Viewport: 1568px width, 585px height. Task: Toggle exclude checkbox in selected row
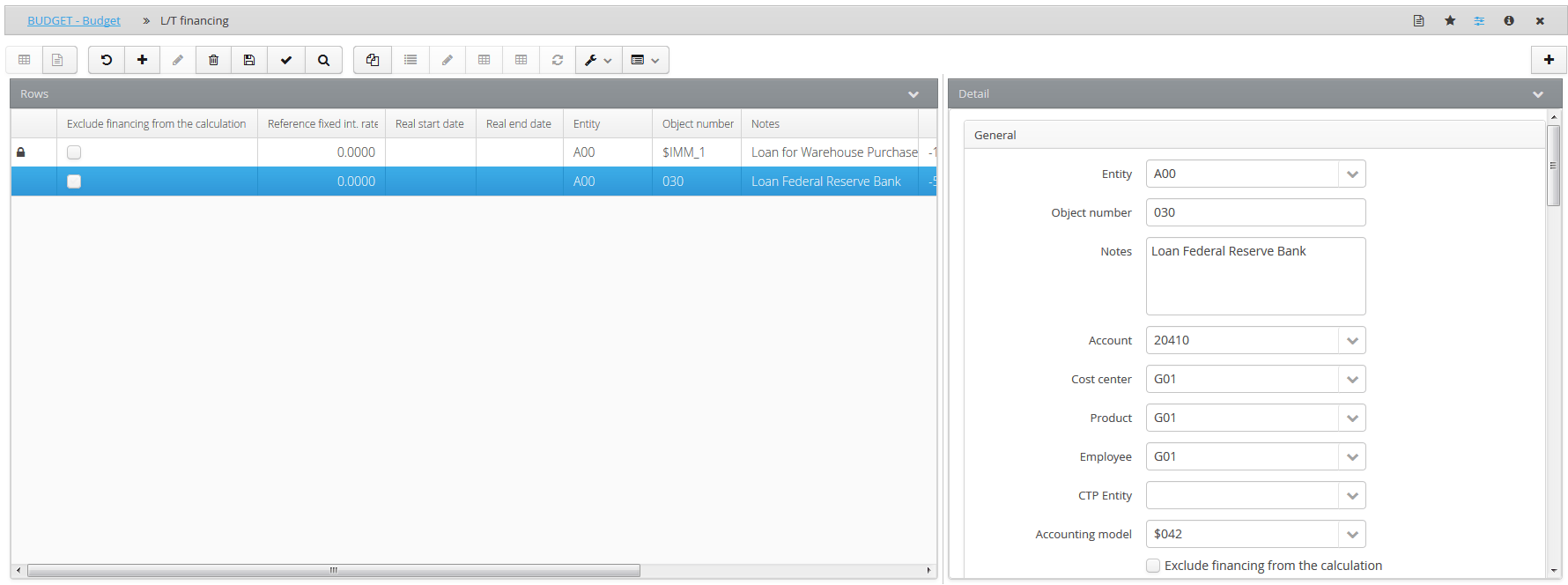point(74,181)
